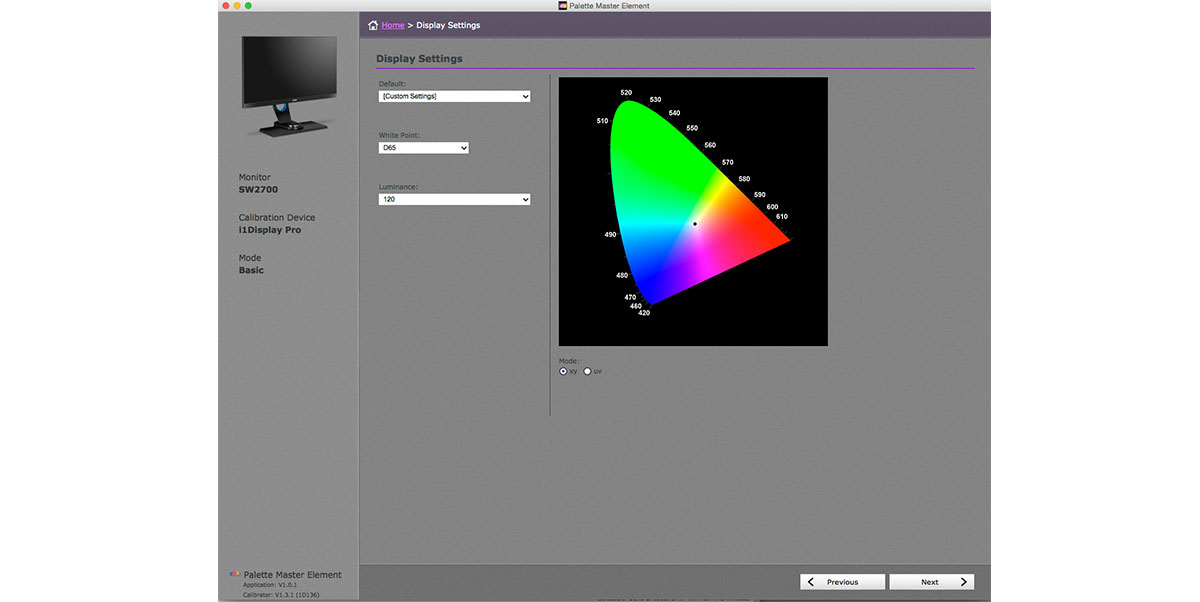Go back with the Previous button

pos(842,582)
